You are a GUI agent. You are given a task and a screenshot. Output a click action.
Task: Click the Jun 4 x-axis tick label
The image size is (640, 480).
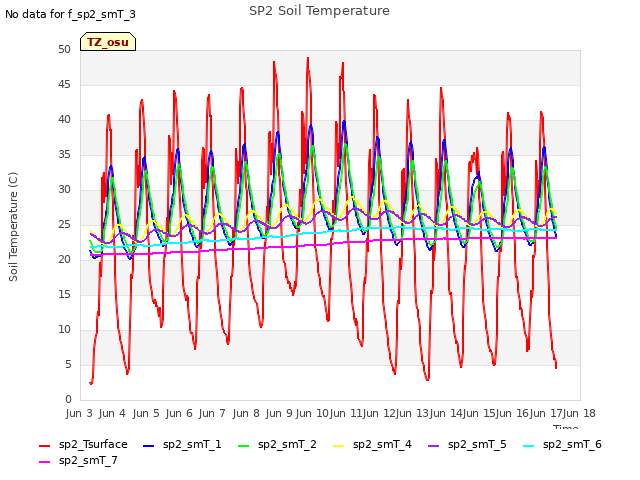point(112,413)
